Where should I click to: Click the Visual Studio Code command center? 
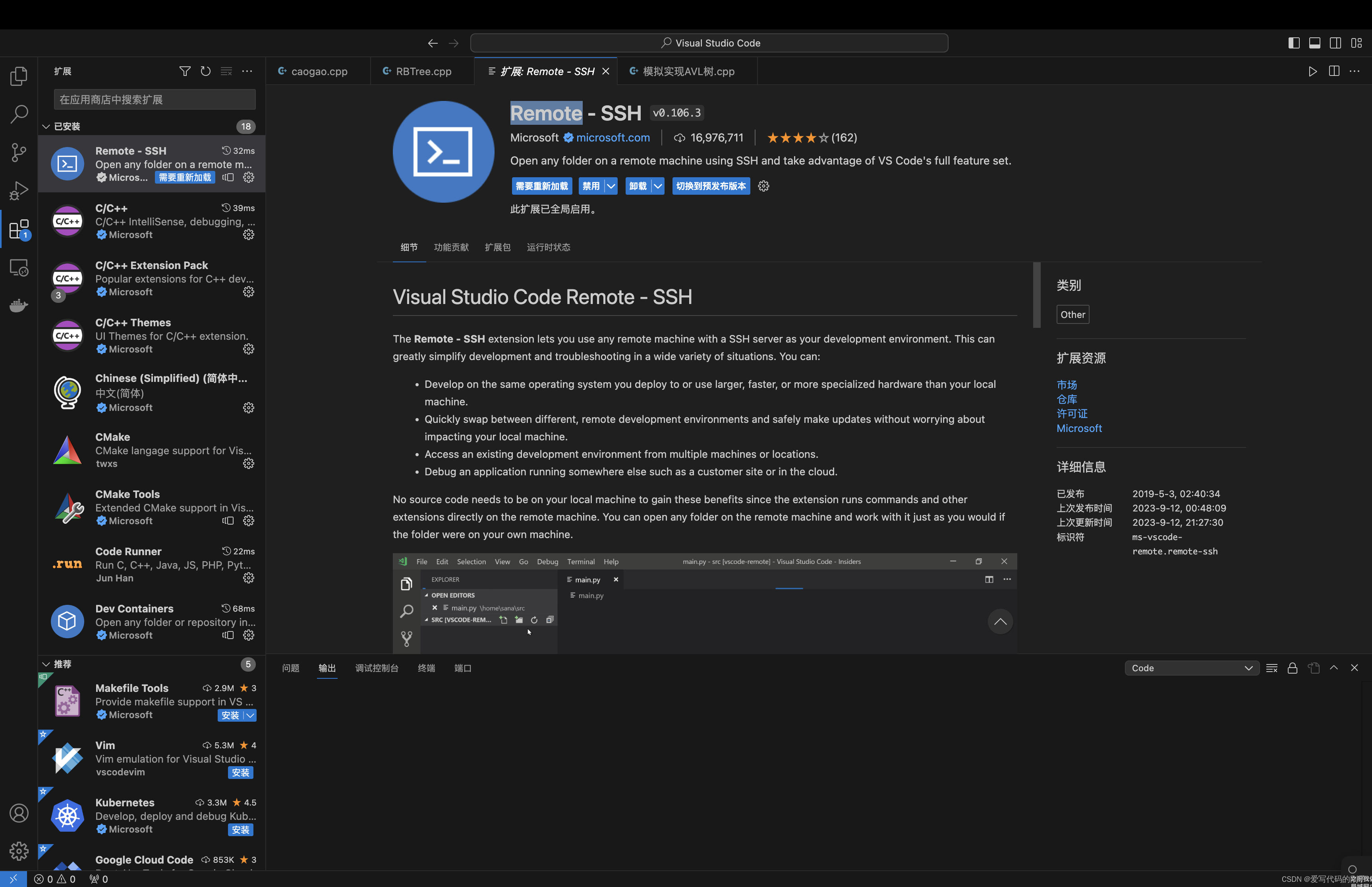[x=709, y=43]
